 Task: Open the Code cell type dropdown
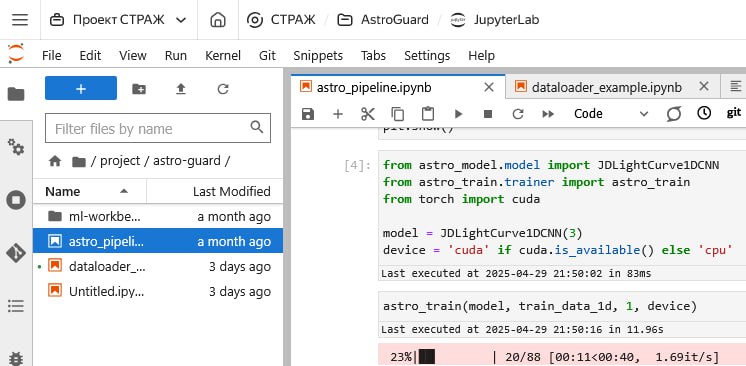(611, 114)
